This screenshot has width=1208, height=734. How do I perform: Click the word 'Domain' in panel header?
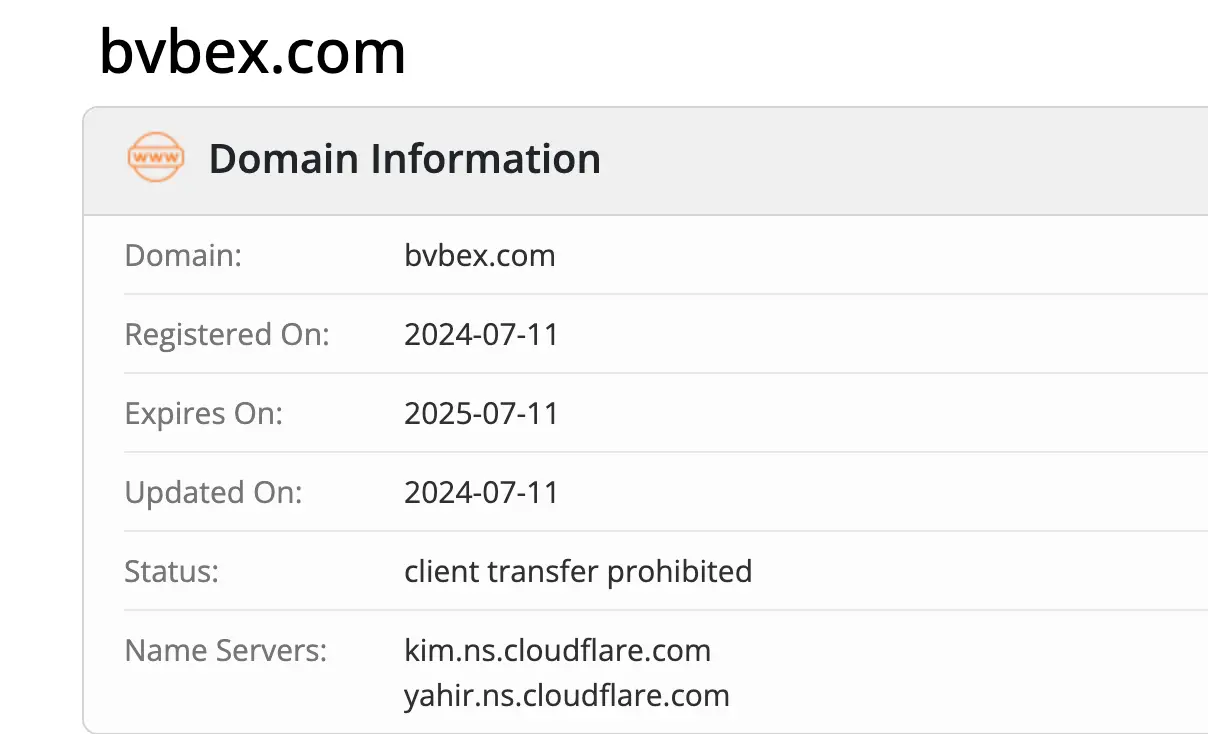coord(284,159)
